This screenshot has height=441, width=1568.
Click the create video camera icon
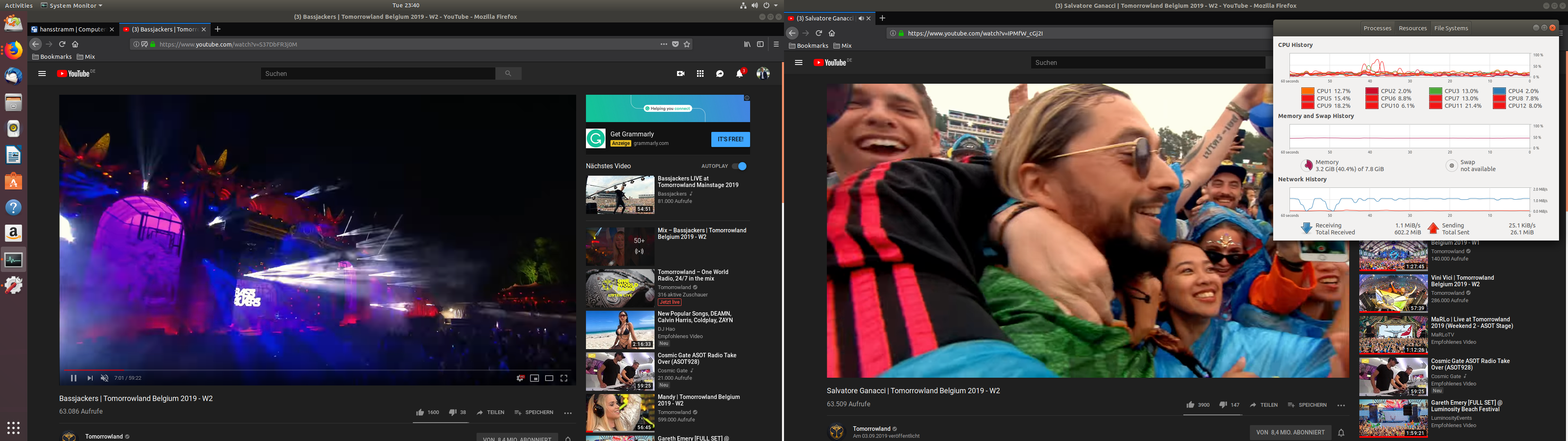click(681, 73)
